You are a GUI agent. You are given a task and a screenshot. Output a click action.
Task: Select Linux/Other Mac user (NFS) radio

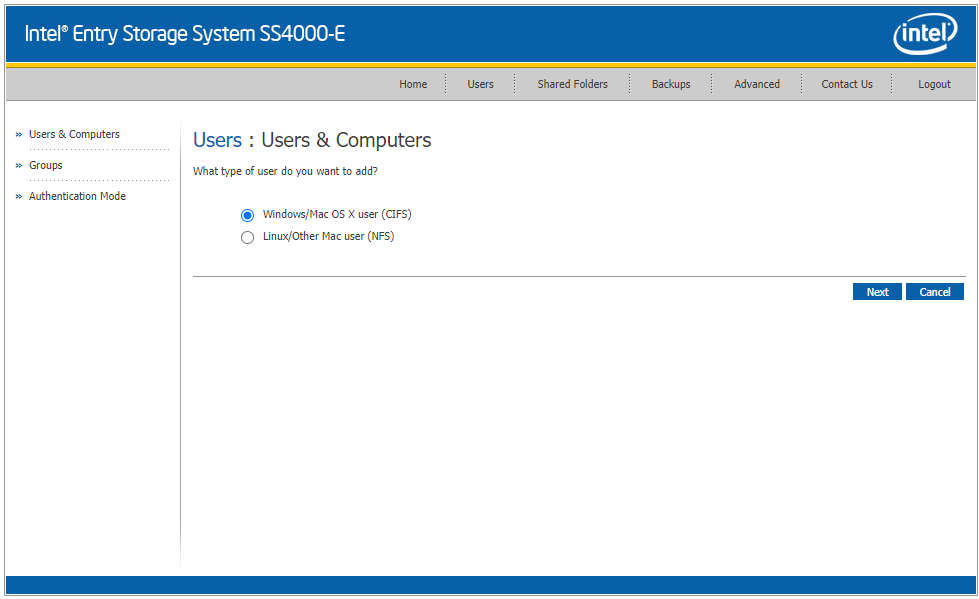[247, 237]
